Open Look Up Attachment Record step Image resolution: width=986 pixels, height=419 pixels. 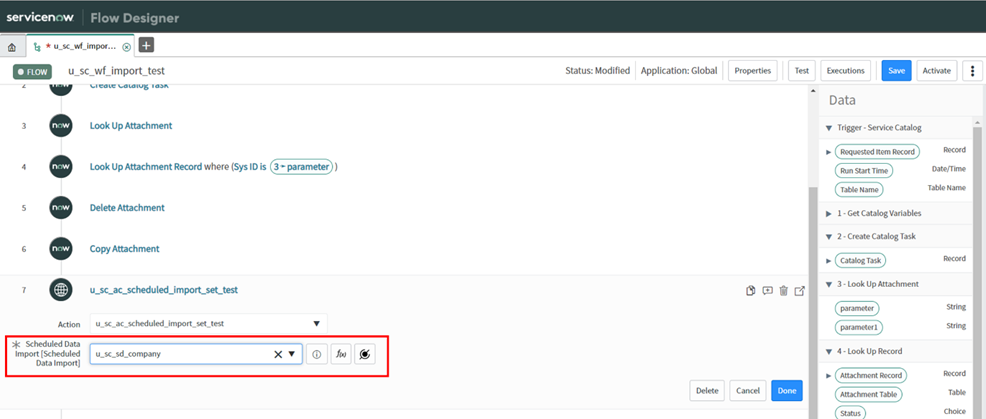point(146,167)
